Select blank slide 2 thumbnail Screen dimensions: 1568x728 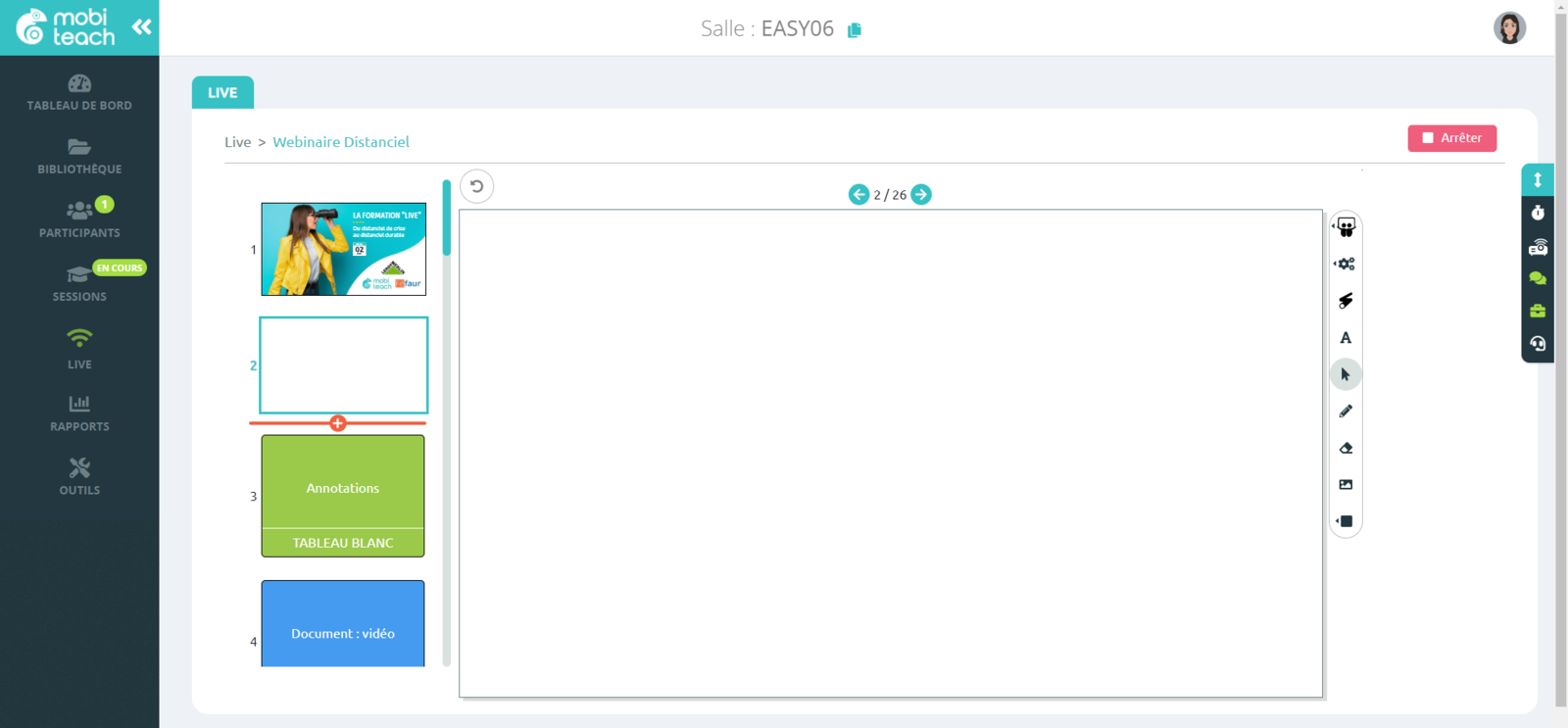(x=343, y=365)
